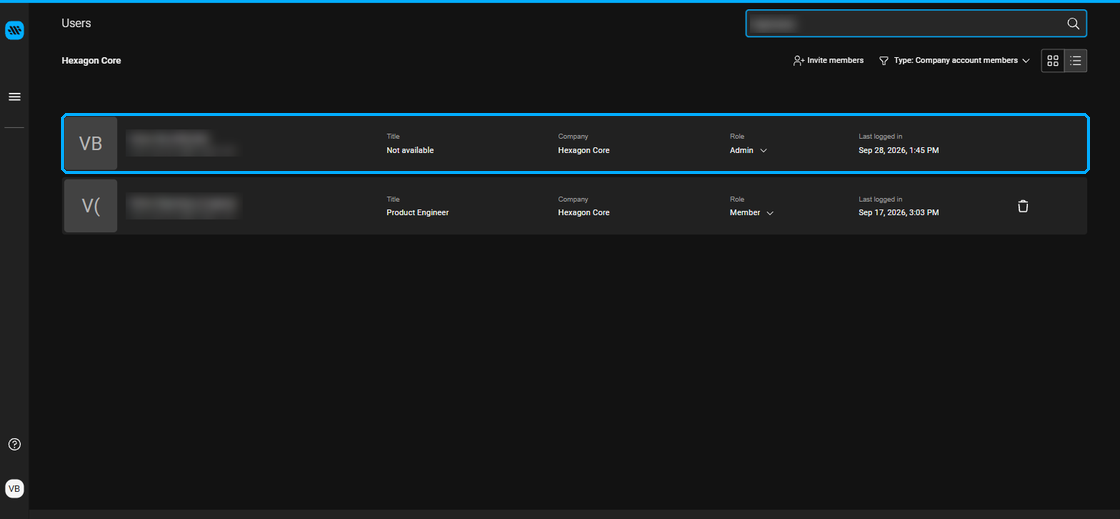Screen dimensions: 1120x519
Task: Click the Hexagon Core heading
Action: [91, 61]
